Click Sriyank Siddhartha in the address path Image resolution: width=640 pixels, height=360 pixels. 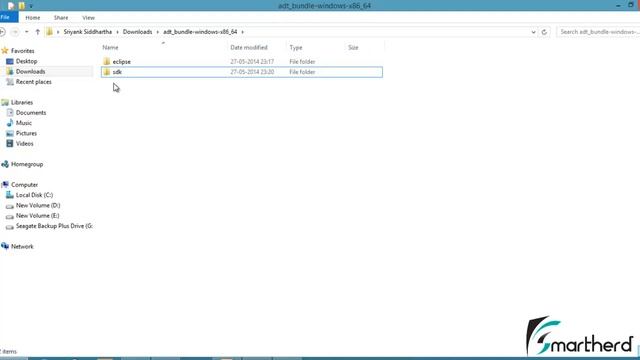87,32
